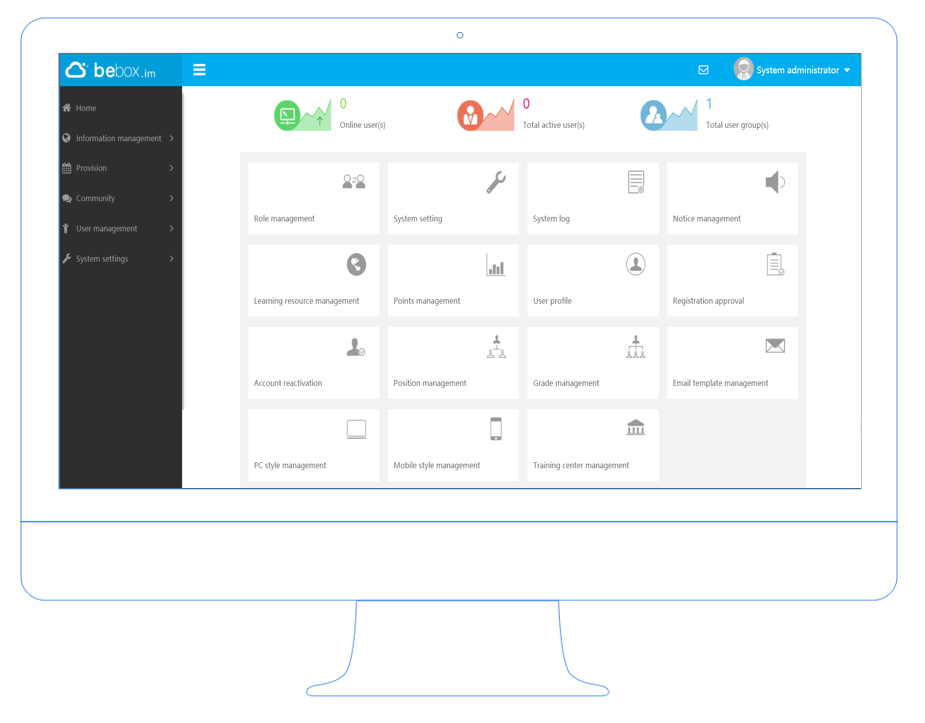Open Grade management hierarchy icon
Screen dimensions: 925x723
636,349
